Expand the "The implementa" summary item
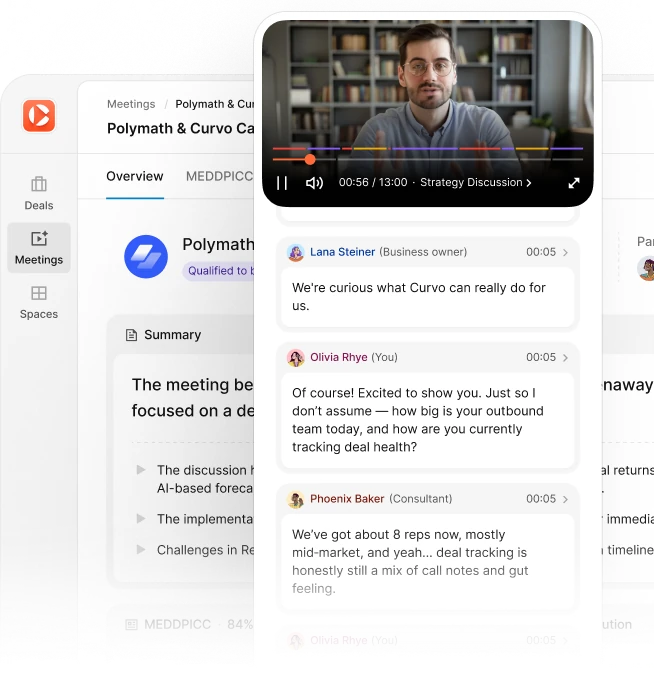The width and height of the screenshot is (654, 674). coord(141,518)
